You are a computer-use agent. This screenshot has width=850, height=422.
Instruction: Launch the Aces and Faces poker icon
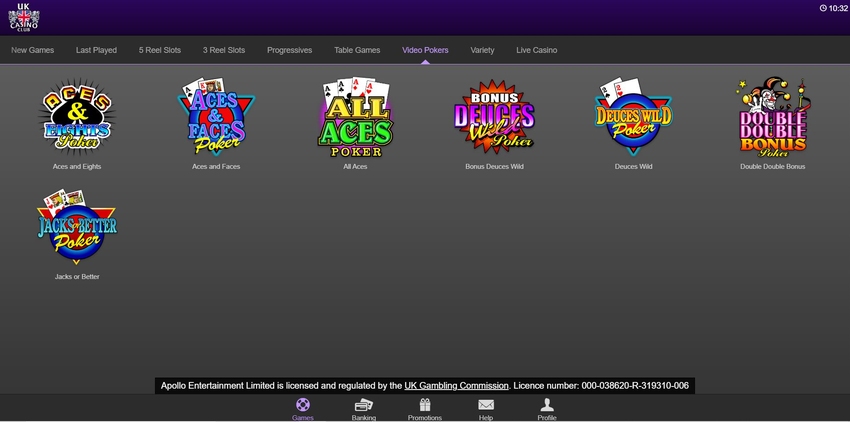pos(216,118)
